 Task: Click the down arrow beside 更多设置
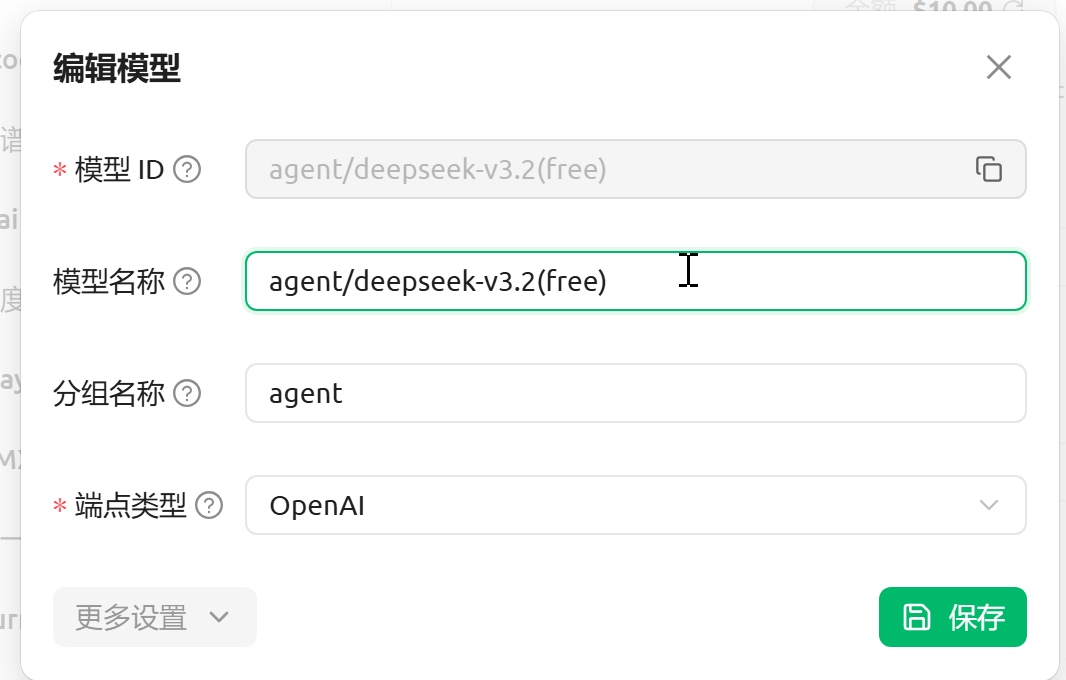click(220, 617)
